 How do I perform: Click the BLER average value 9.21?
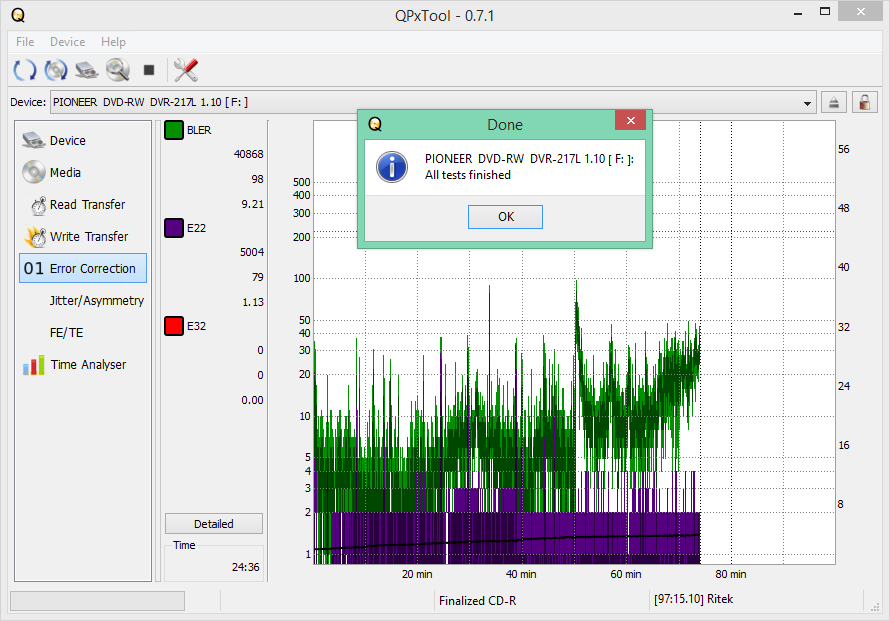point(253,204)
